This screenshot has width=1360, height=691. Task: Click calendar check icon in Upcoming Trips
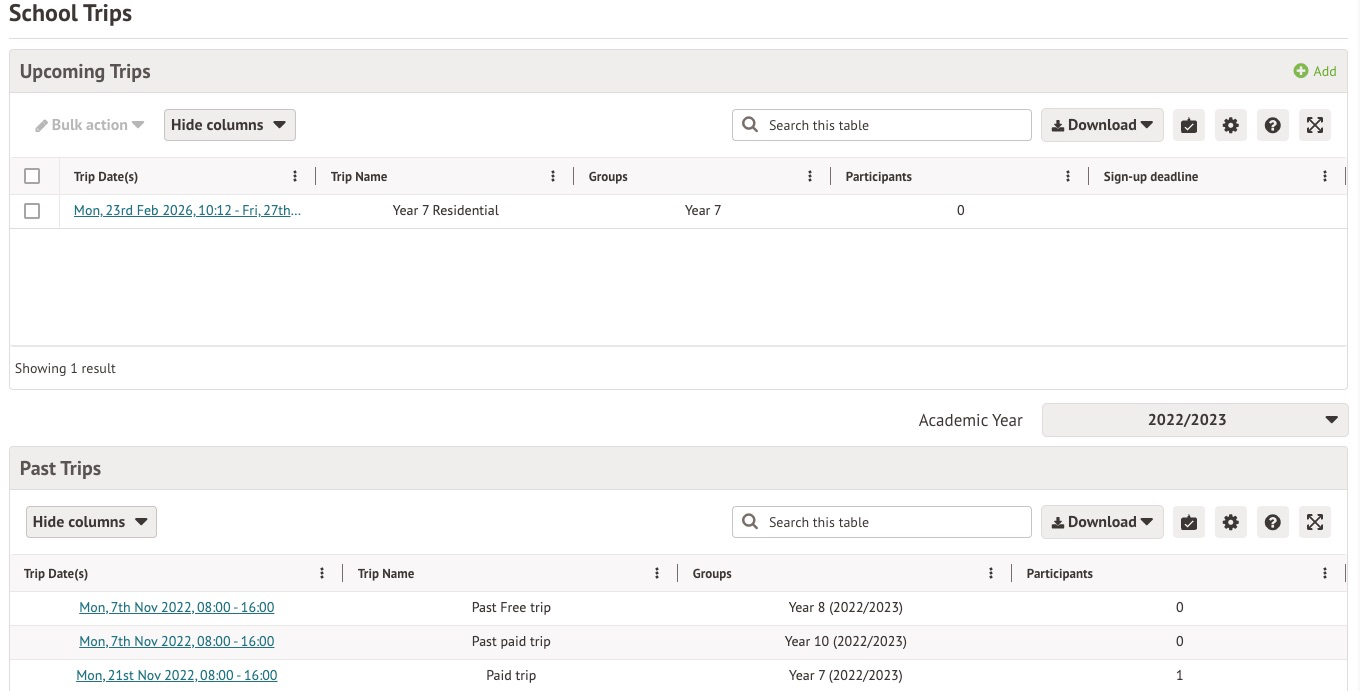coord(1188,125)
